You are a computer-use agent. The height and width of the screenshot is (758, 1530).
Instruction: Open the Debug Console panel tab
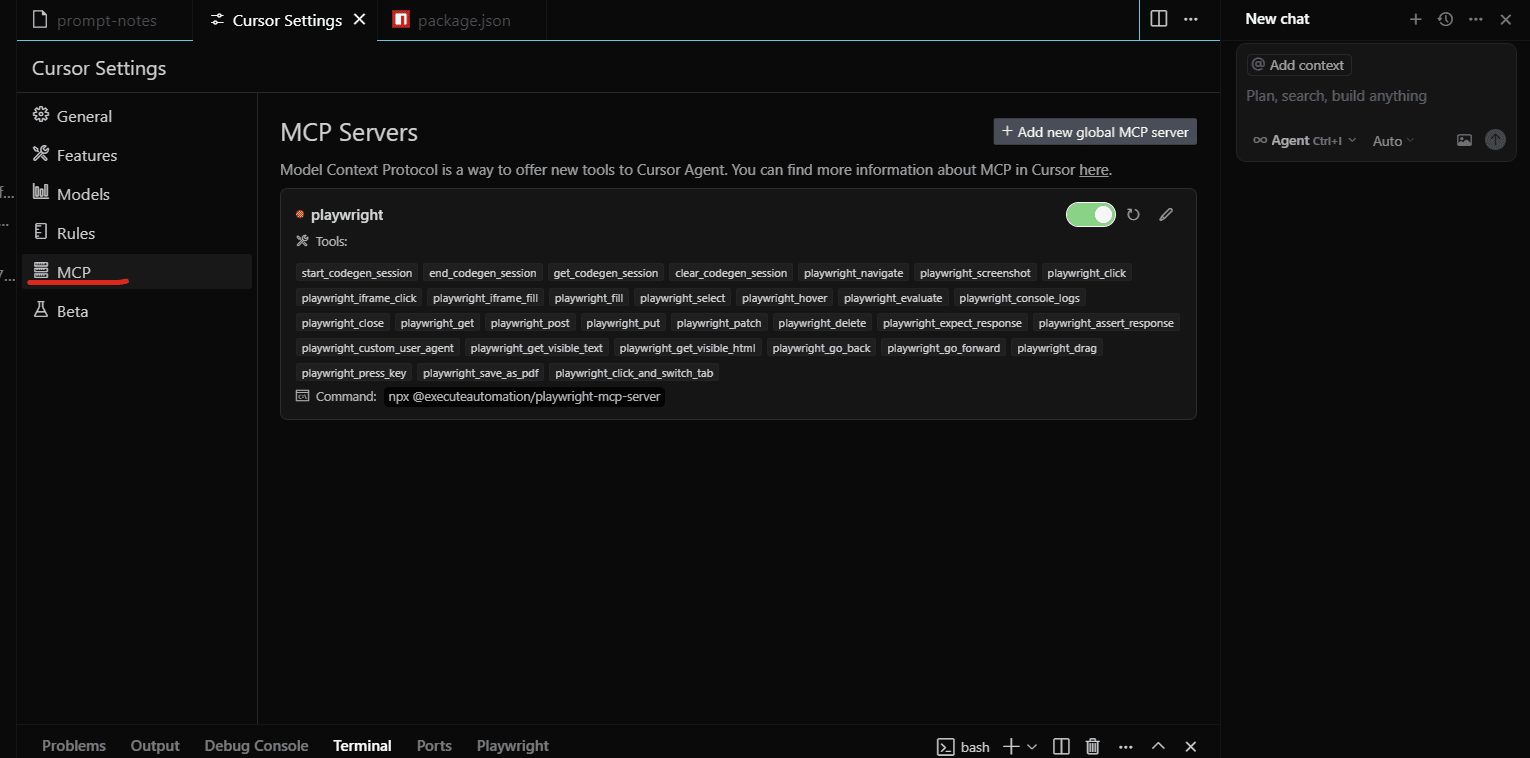pos(256,746)
